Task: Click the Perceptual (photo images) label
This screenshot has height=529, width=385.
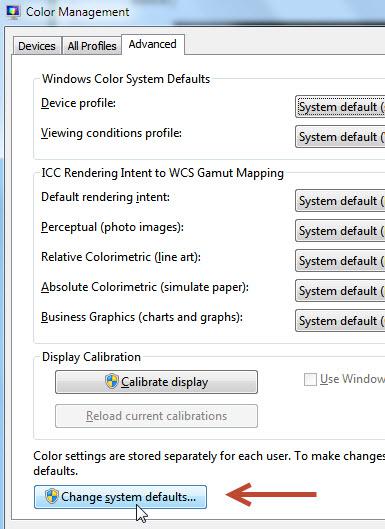Action: pos(112,227)
